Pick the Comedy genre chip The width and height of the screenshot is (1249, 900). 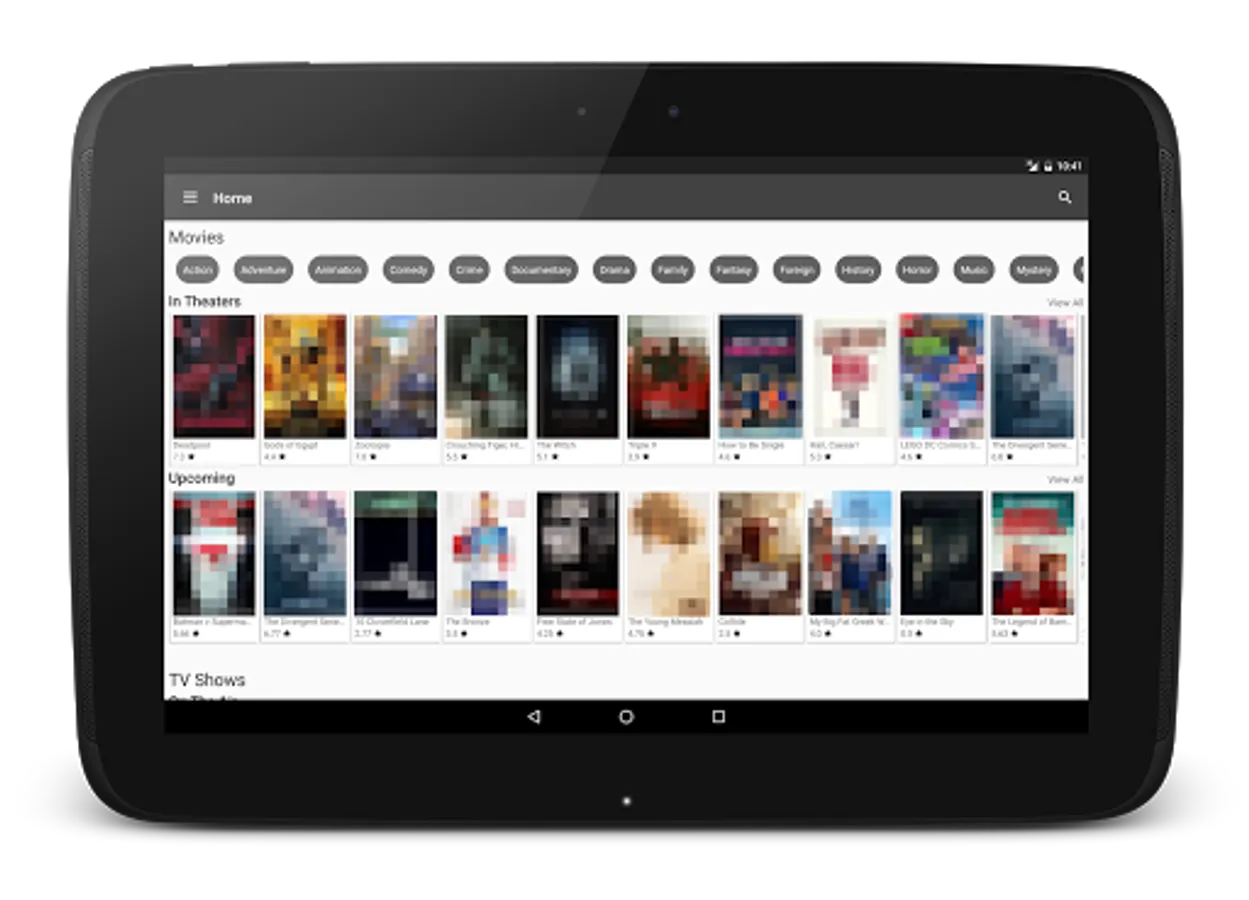pos(408,270)
